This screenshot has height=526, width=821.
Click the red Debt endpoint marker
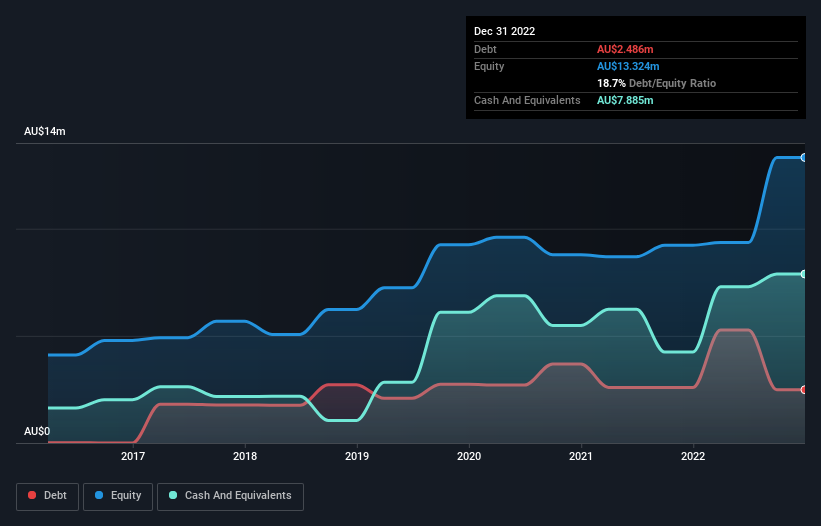(x=804, y=390)
